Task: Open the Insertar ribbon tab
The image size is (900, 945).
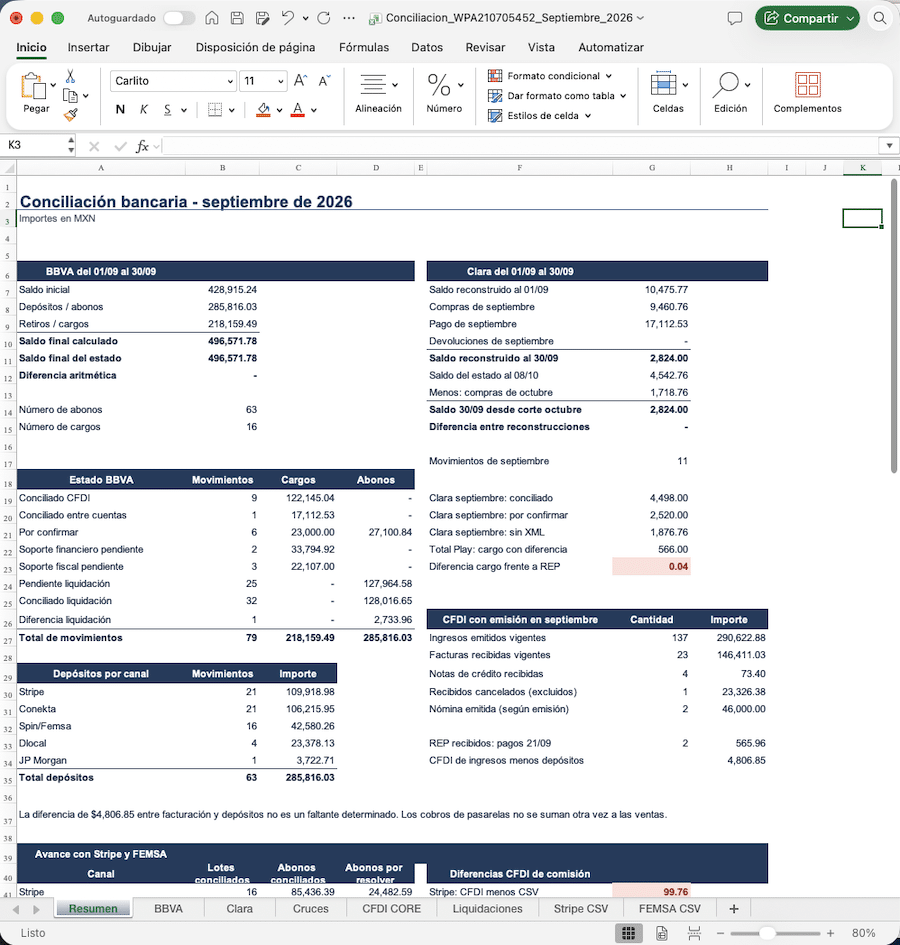Action: (88, 47)
